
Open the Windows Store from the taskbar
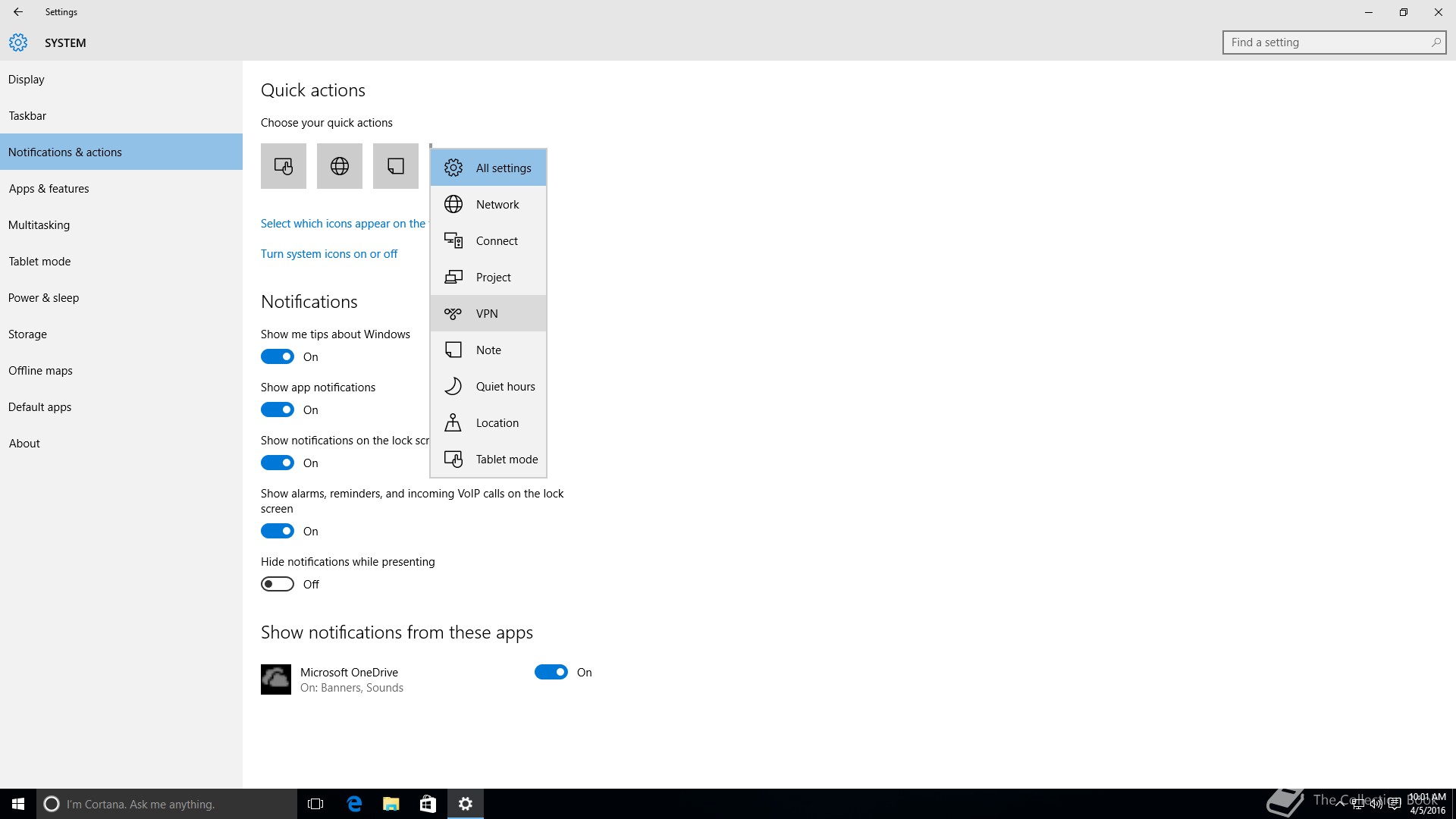click(x=428, y=804)
